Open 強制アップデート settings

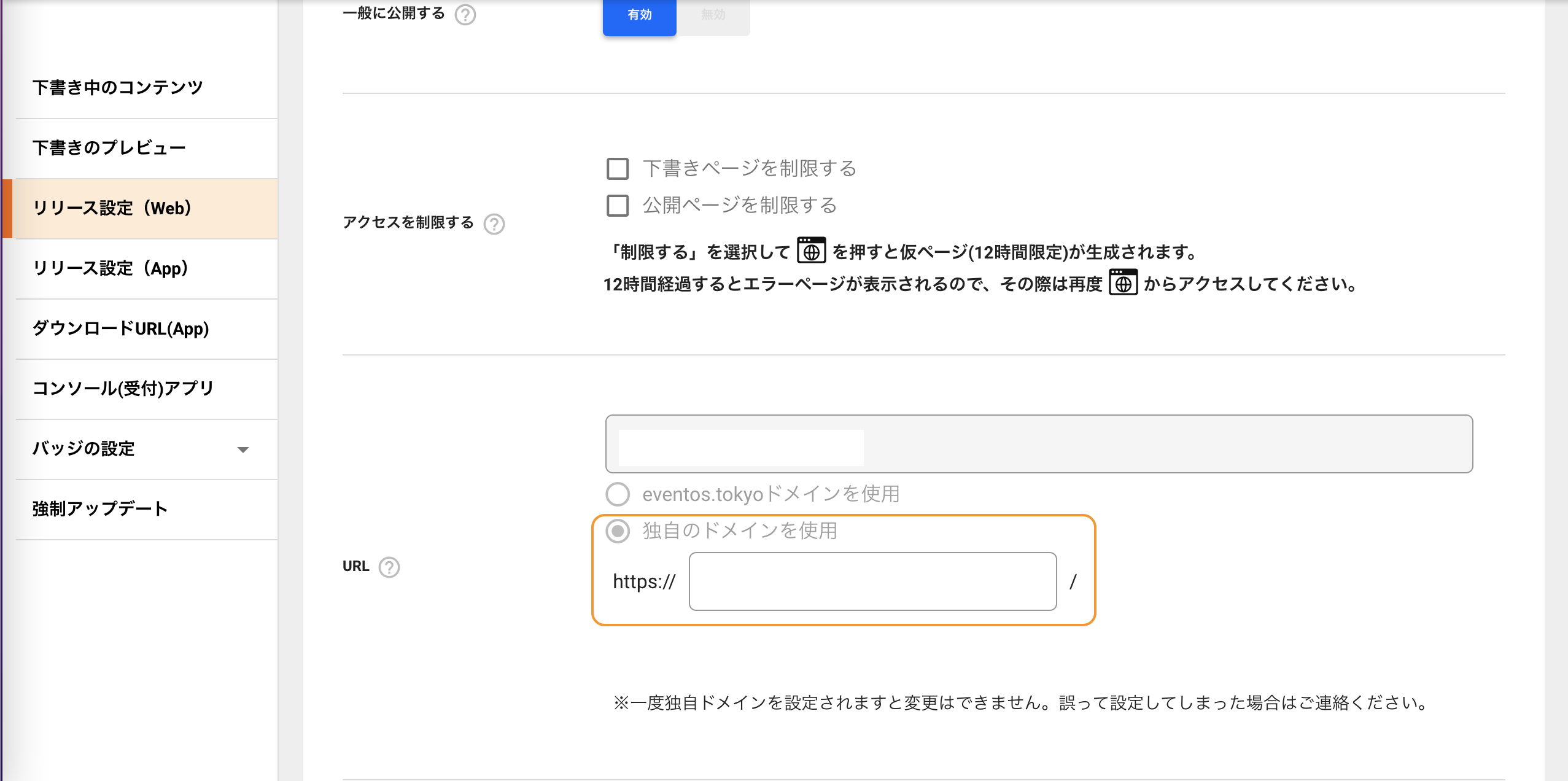[x=147, y=509]
